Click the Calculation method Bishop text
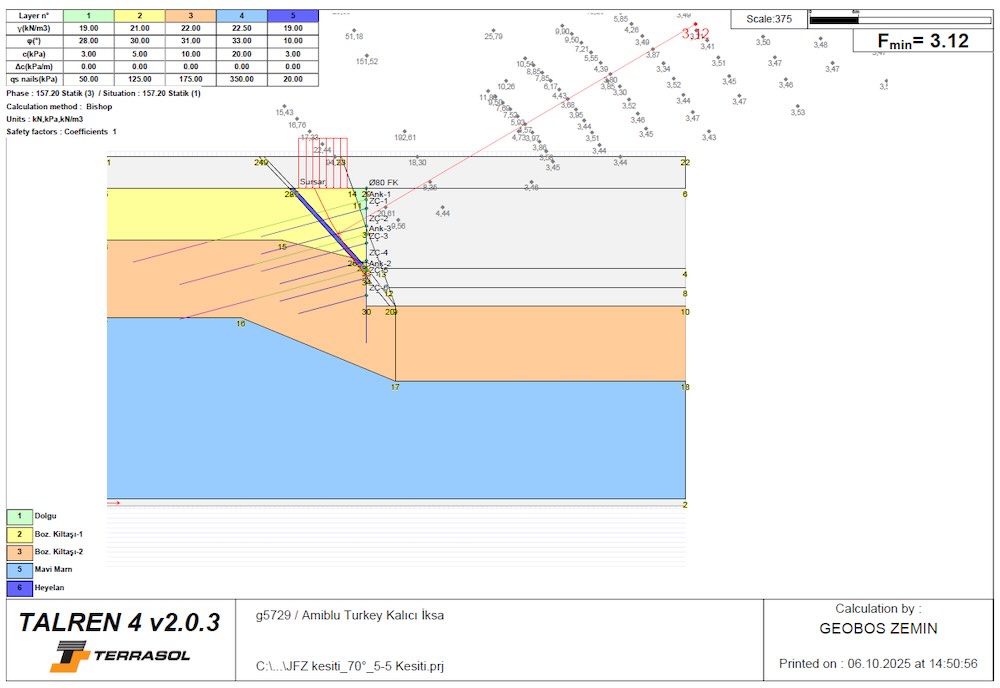This screenshot has height=688, width=1000. pos(59,106)
